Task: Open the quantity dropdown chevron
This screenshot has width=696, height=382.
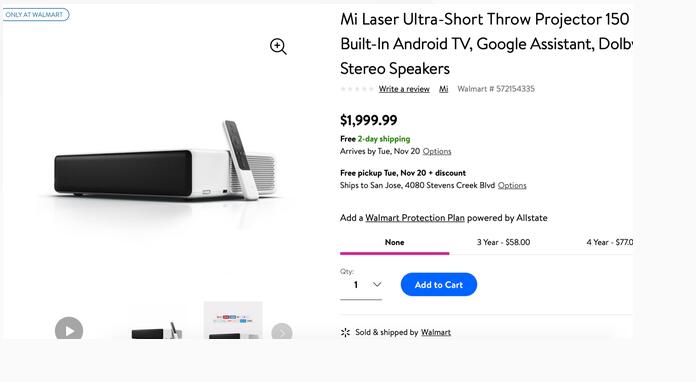Action: point(377,284)
